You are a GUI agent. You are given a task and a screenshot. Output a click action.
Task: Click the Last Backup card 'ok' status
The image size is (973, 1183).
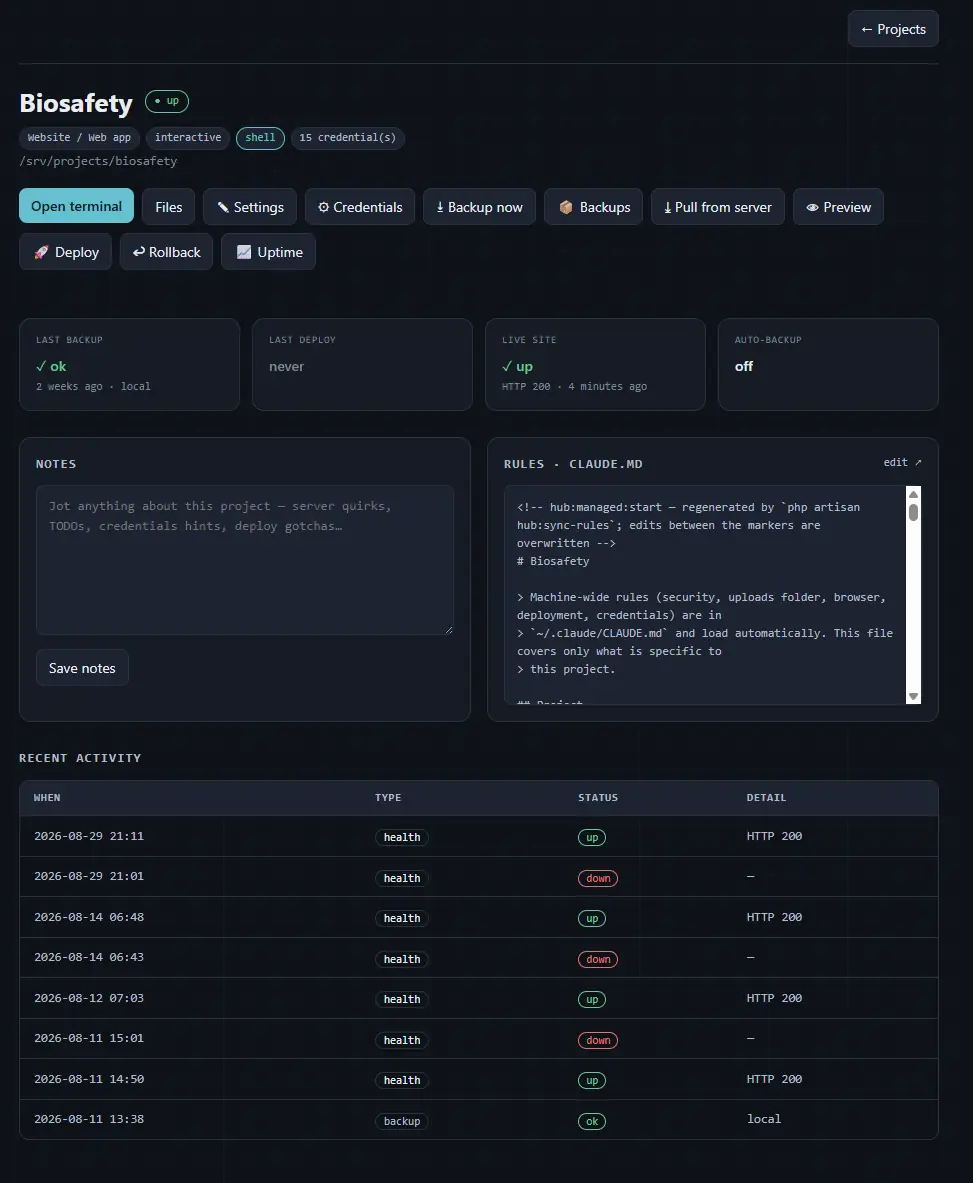tap(51, 366)
